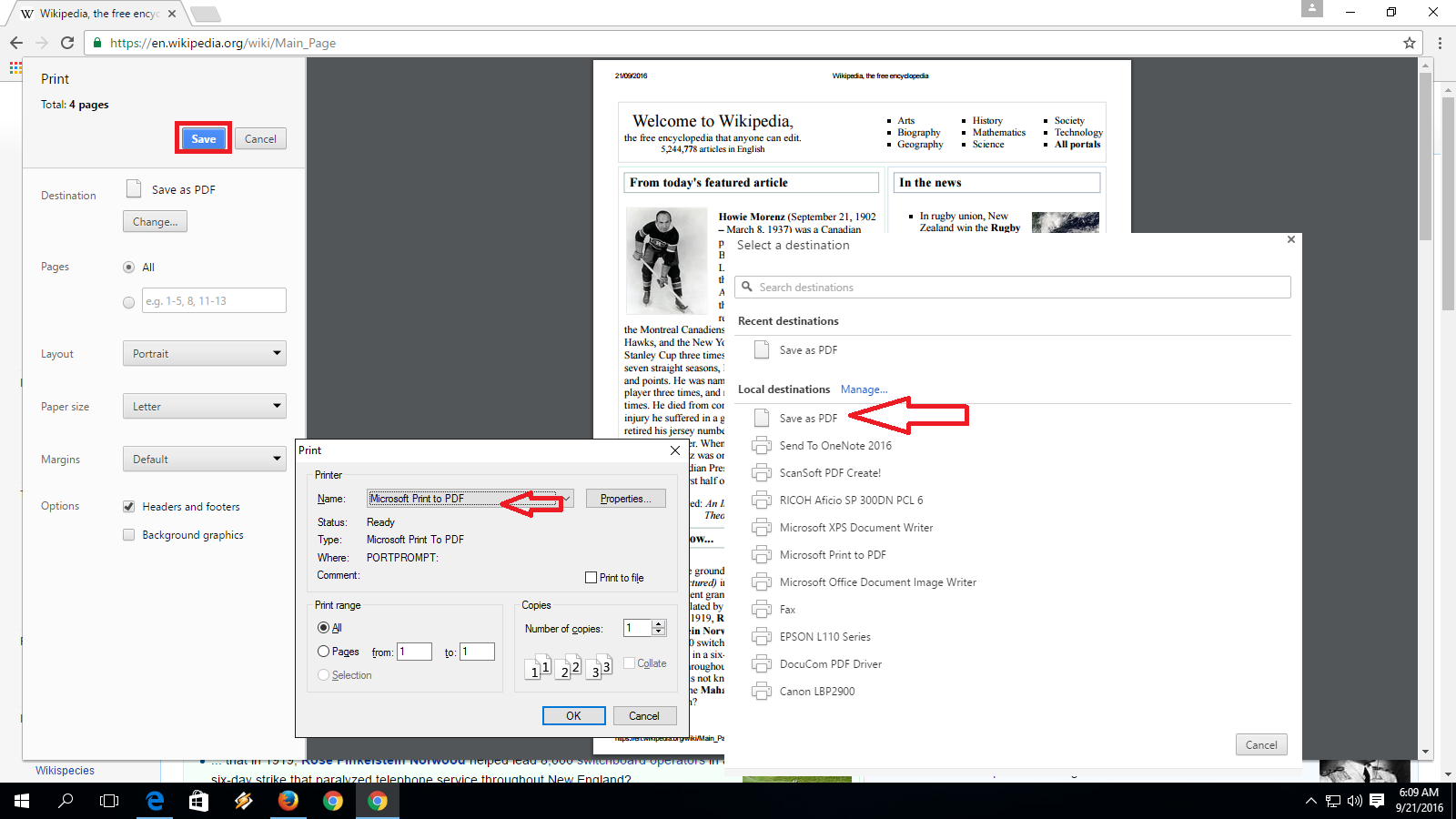Click the Search destinations field
This screenshot has height=819, width=1456.
pyautogui.click(x=1013, y=287)
